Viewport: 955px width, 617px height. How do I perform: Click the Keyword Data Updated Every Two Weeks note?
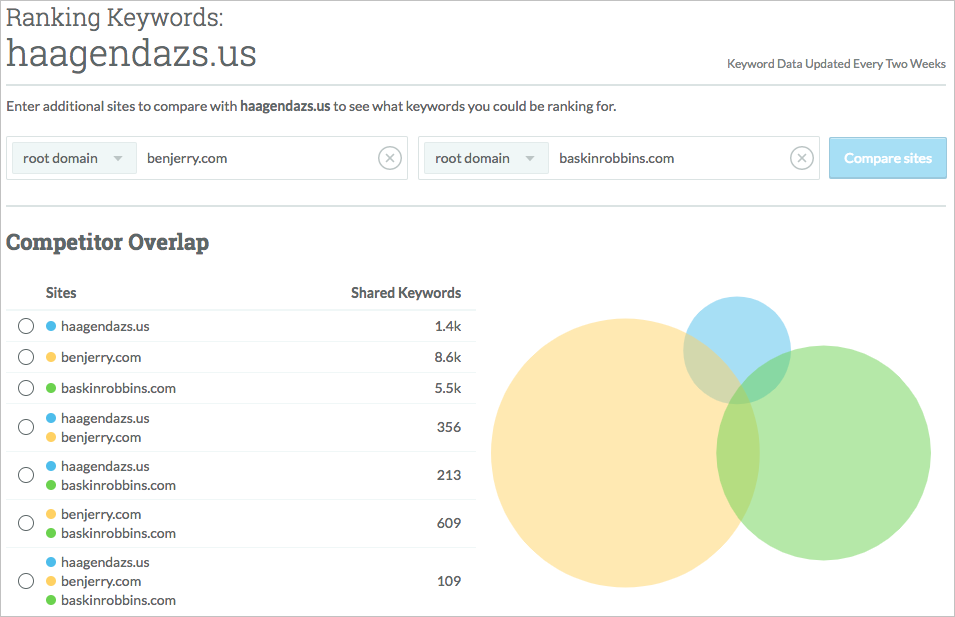836,64
